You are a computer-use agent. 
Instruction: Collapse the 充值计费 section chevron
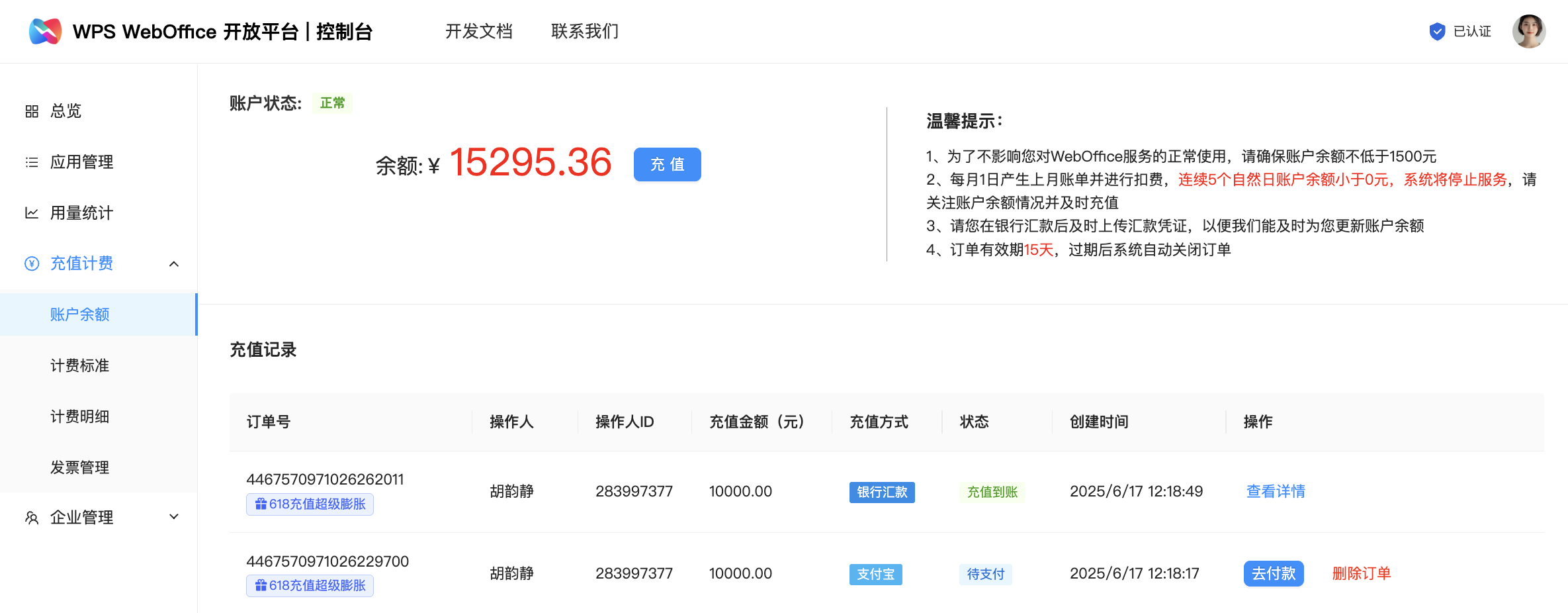point(174,264)
